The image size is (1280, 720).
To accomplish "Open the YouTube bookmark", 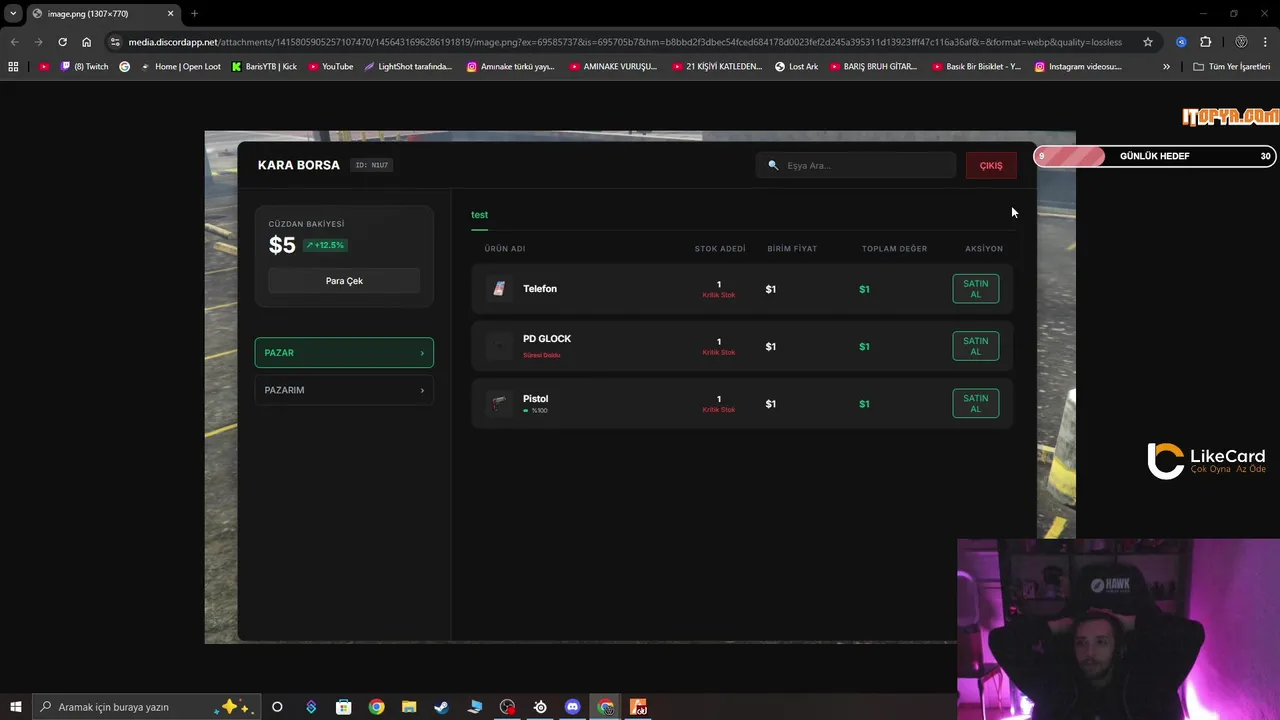I will pos(331,67).
